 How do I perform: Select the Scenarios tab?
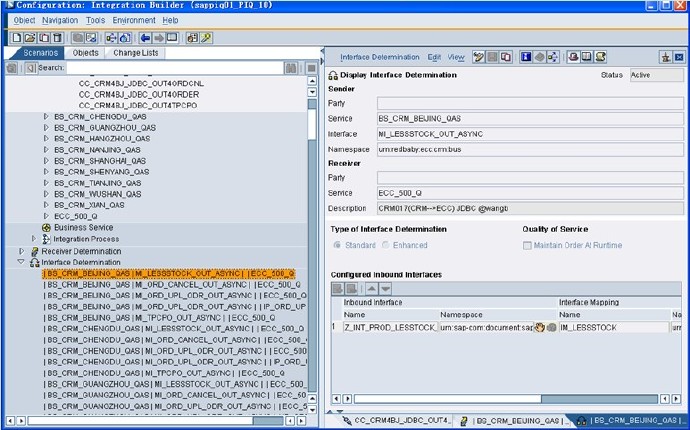pos(40,53)
